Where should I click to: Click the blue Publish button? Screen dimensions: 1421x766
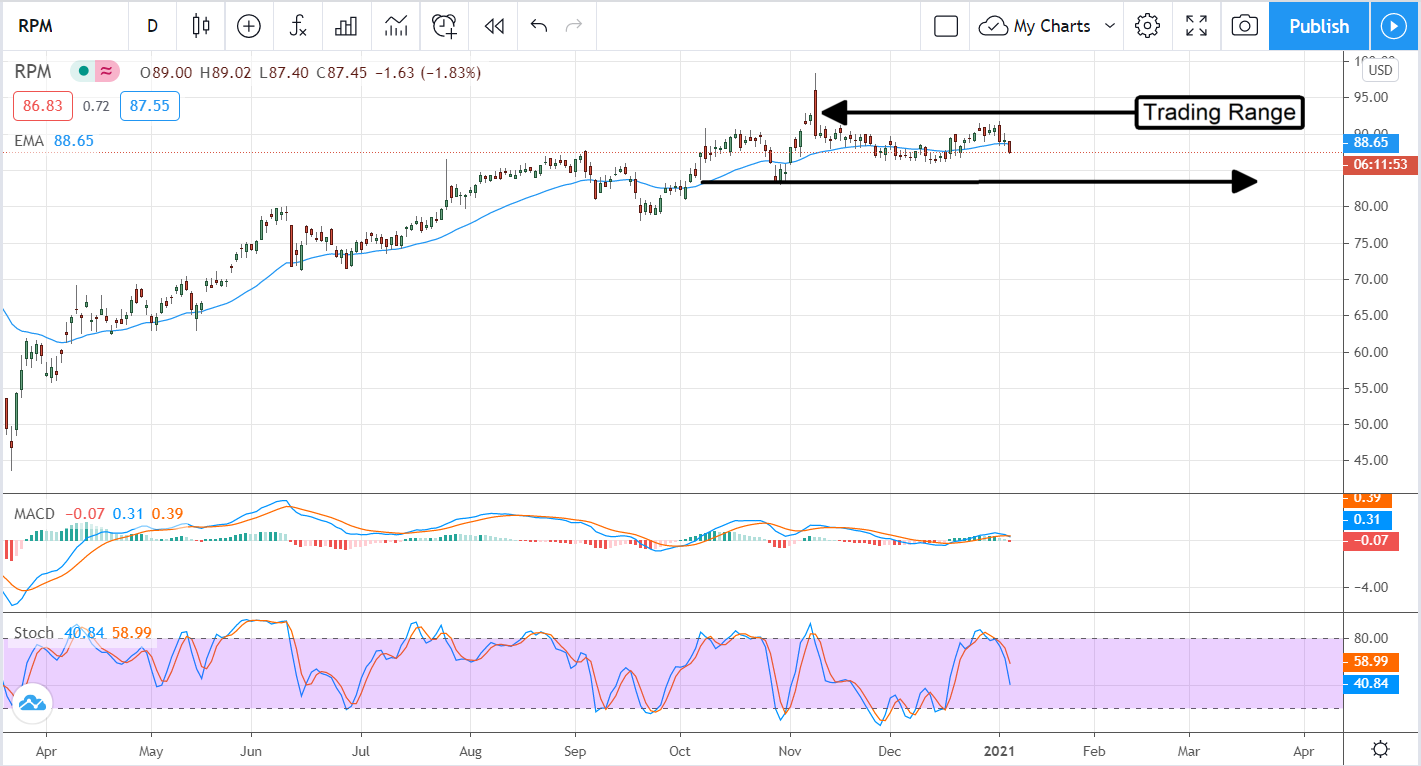1318,26
